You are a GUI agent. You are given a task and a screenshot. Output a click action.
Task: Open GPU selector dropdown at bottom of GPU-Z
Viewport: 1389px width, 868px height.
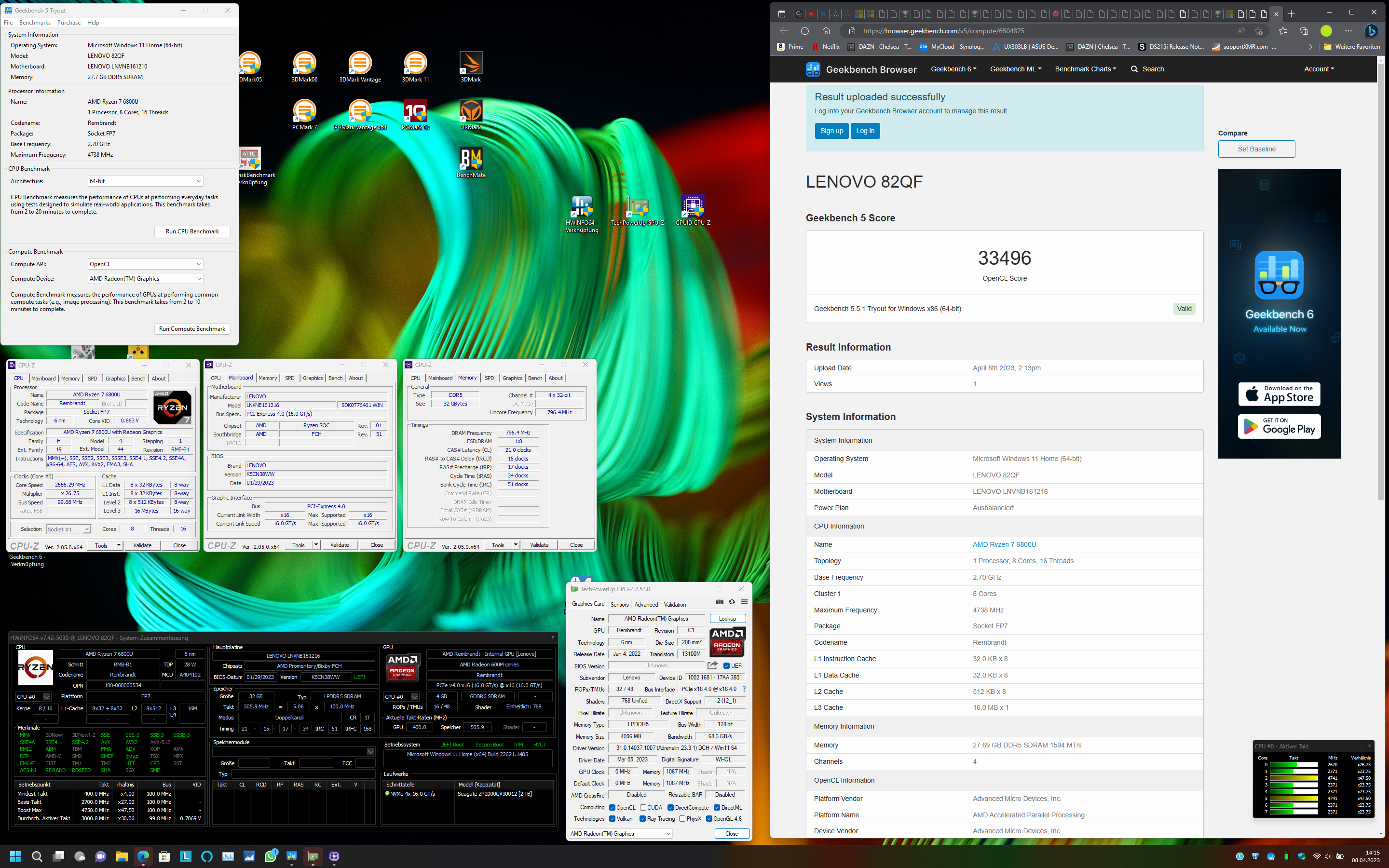pos(620,834)
